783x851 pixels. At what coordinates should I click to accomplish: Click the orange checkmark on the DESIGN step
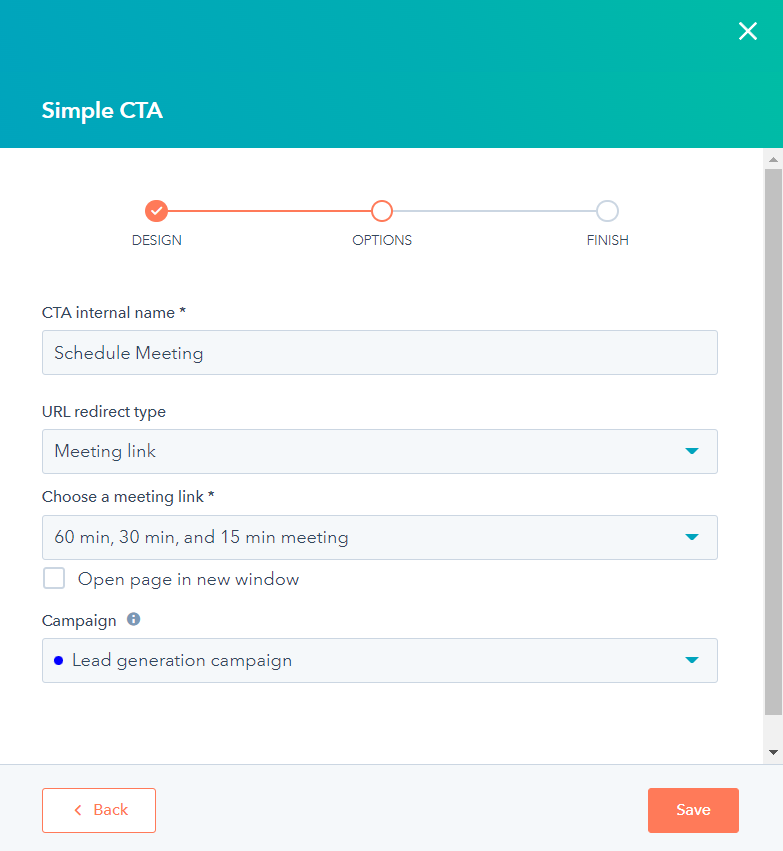pos(157,211)
